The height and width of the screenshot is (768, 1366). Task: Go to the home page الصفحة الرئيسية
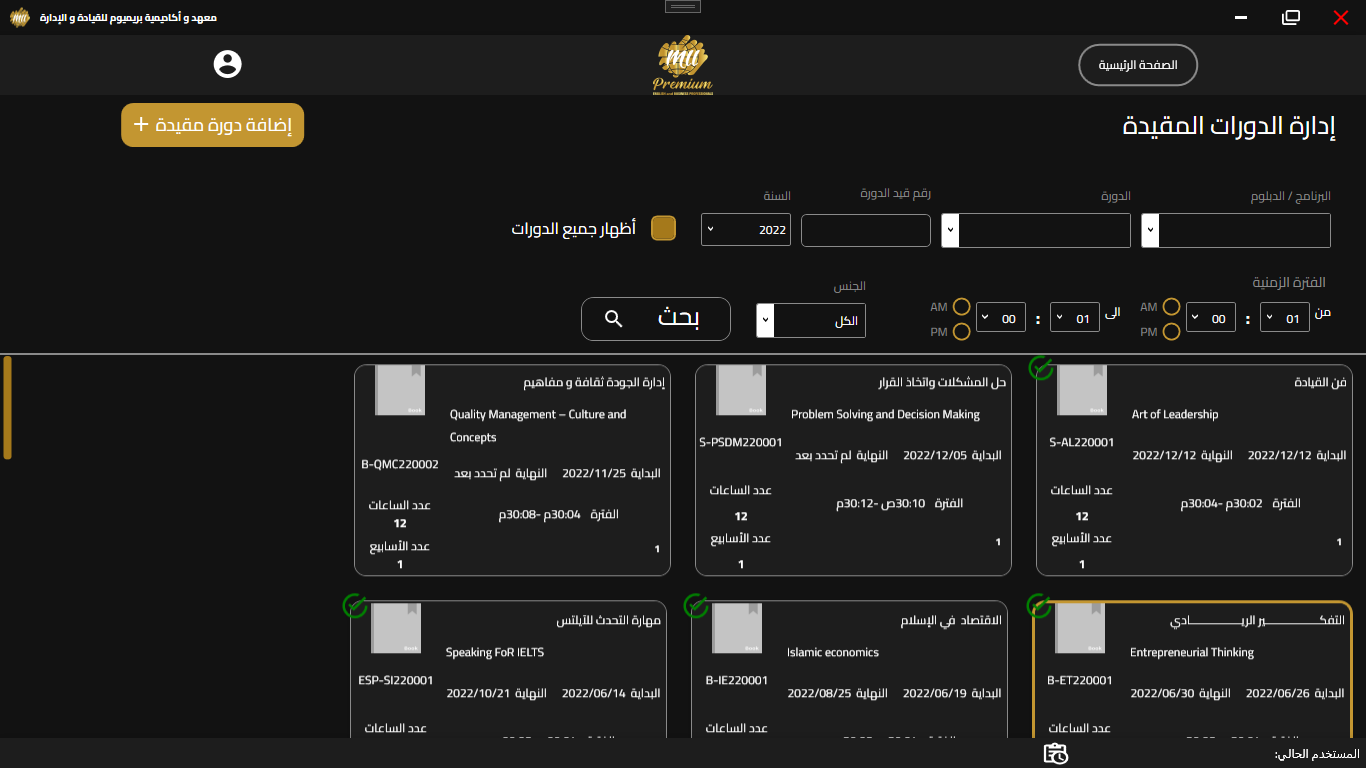[1138, 65]
